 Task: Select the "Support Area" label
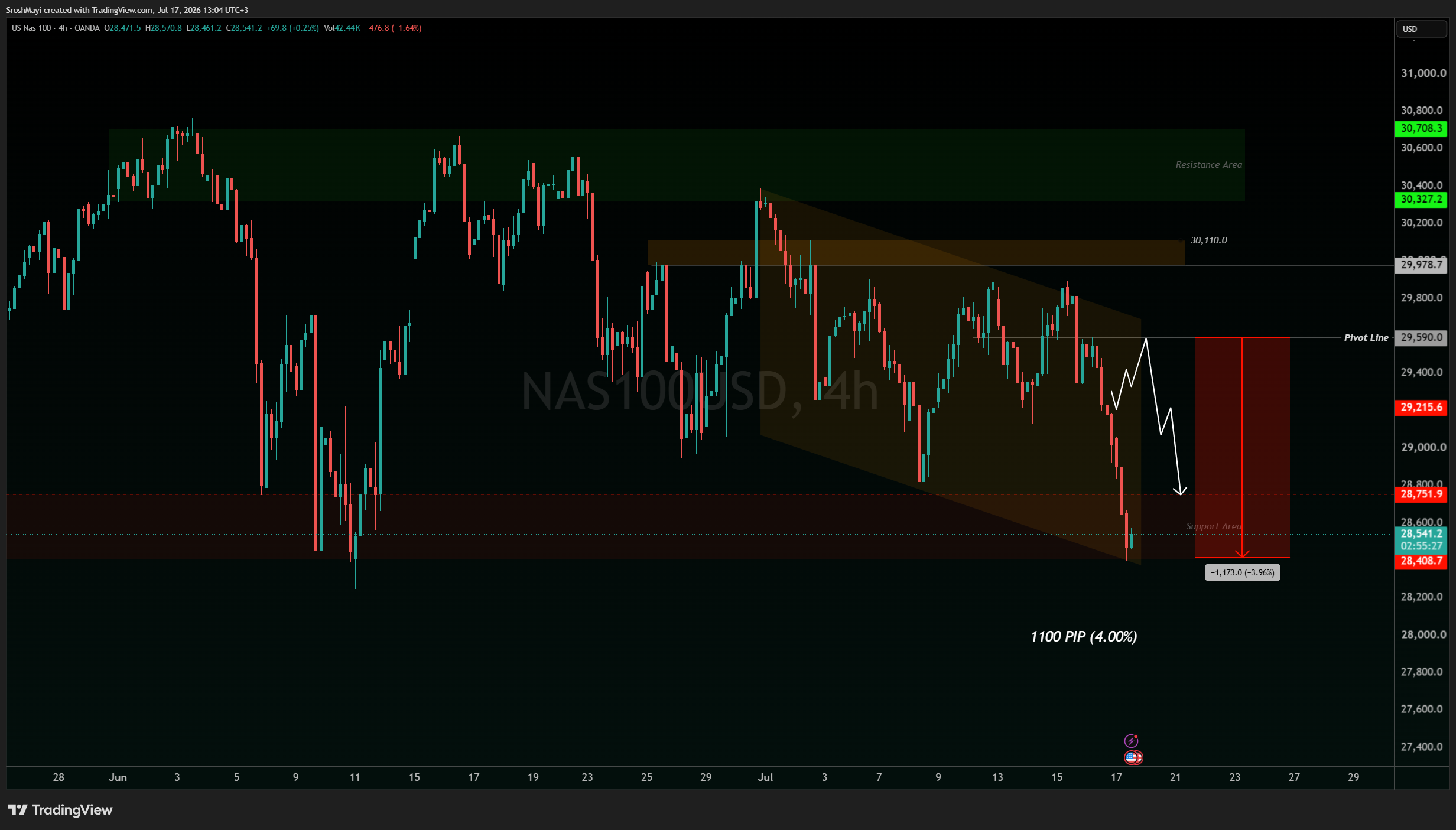(x=1214, y=526)
